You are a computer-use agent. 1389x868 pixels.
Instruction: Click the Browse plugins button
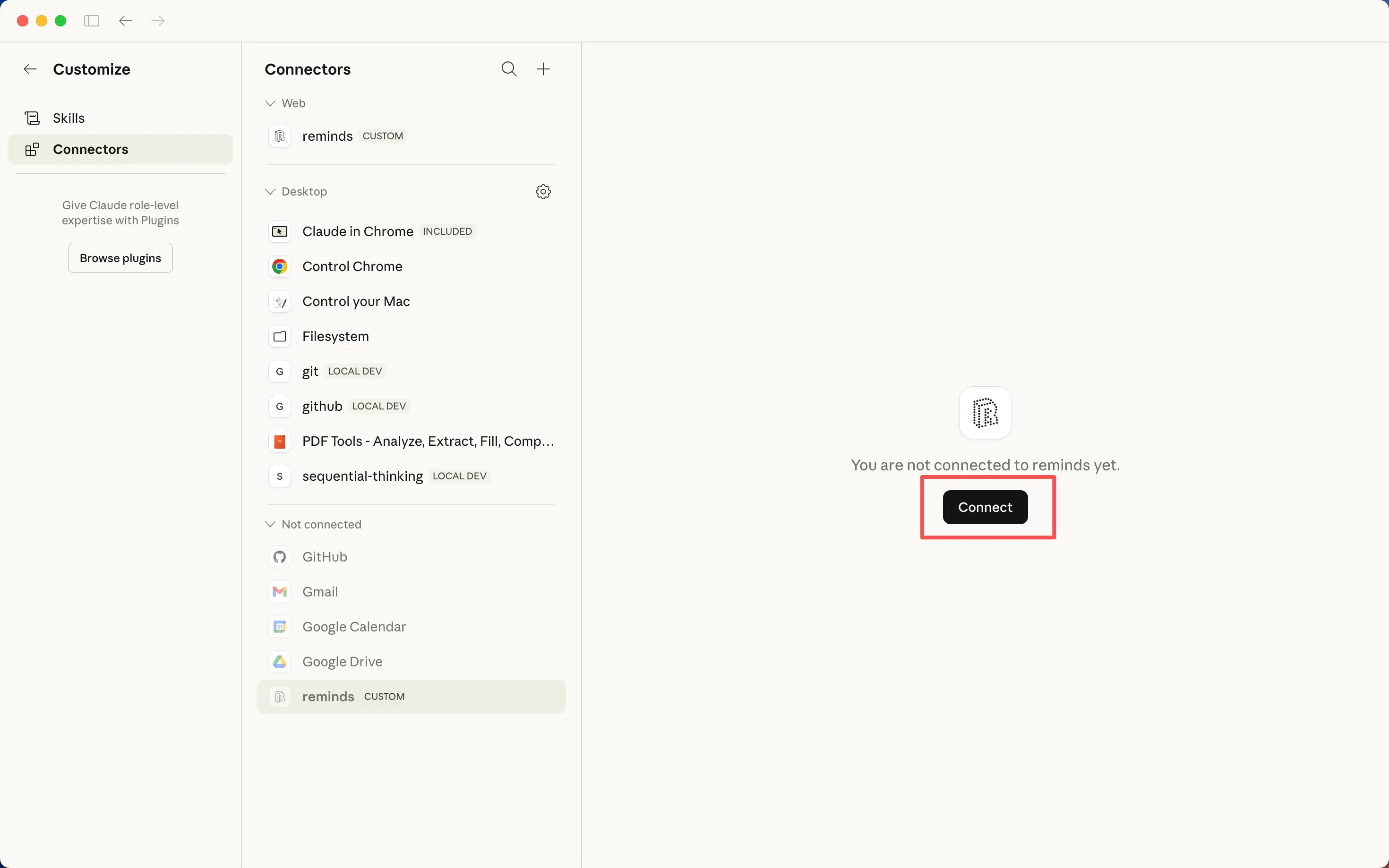click(120, 258)
